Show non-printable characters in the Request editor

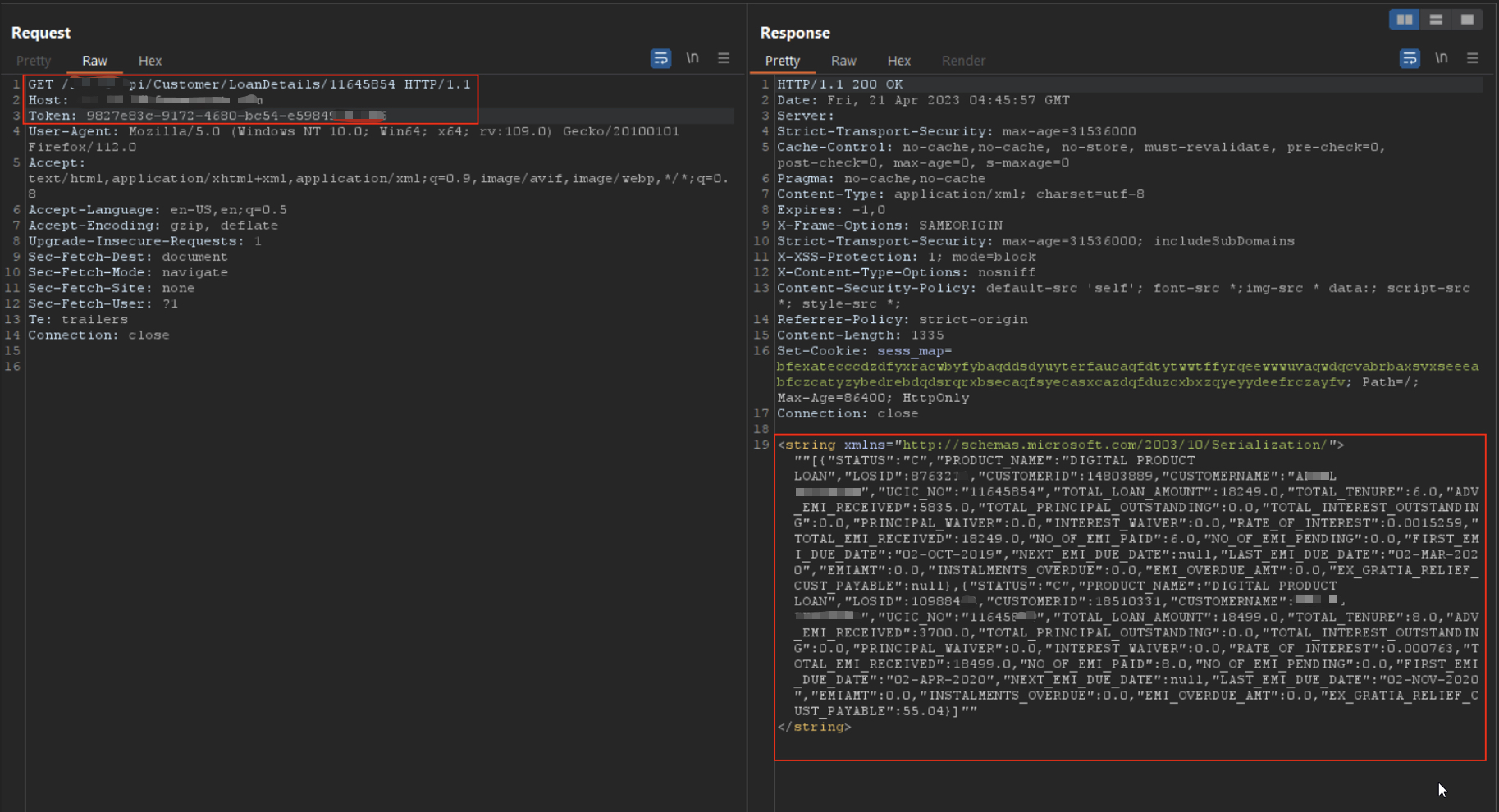pos(692,58)
